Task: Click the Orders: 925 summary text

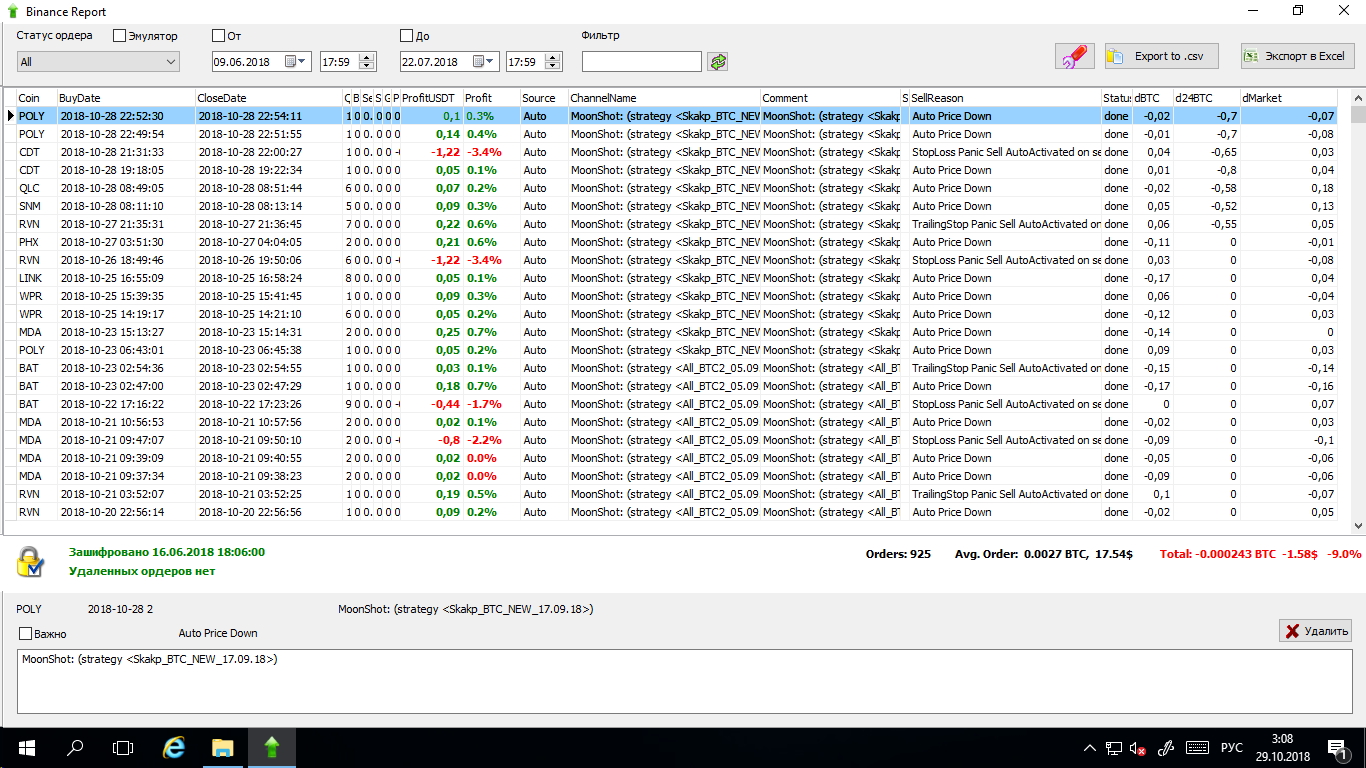Action: tap(898, 554)
